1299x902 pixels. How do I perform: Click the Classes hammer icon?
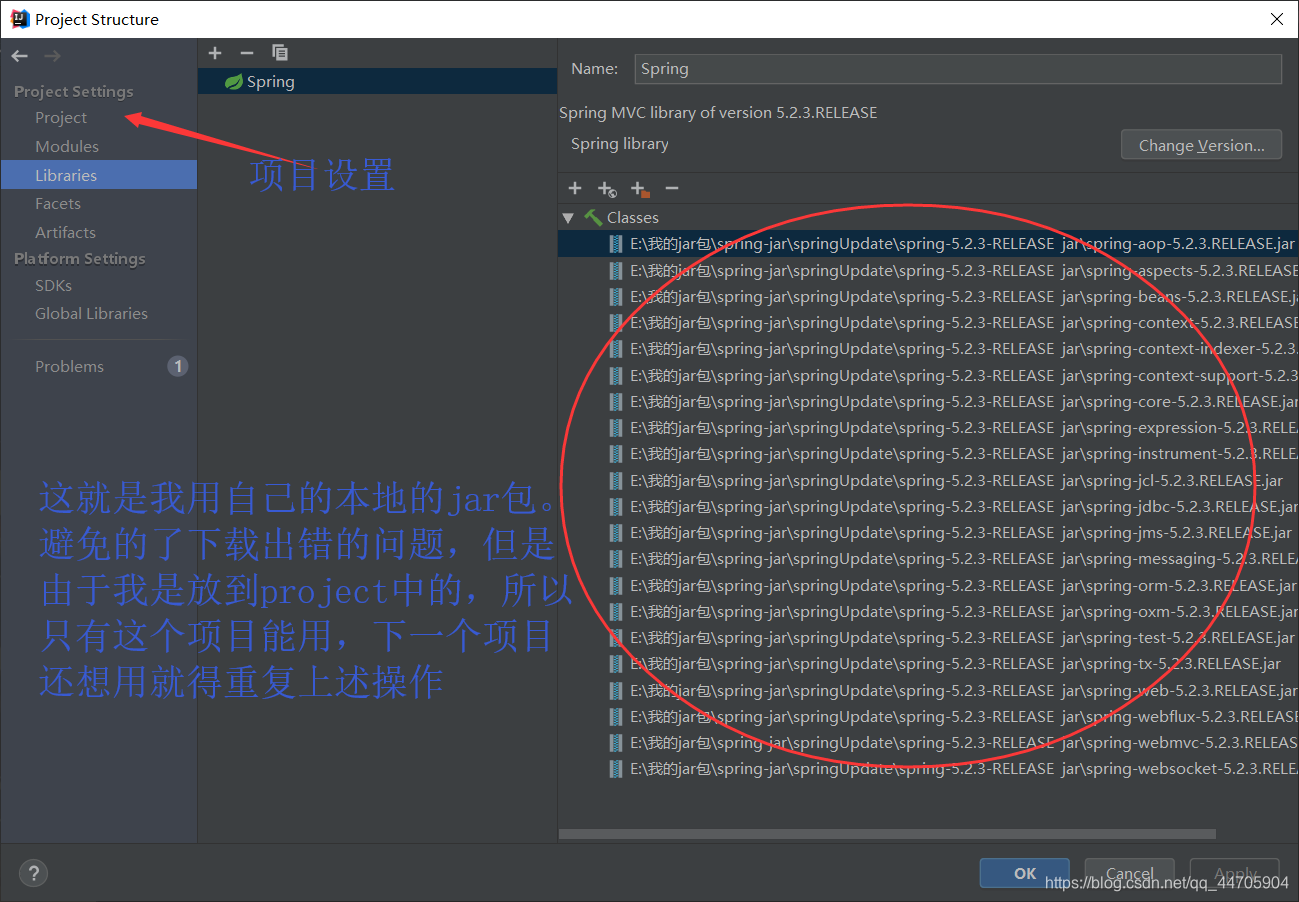pyautogui.click(x=593, y=217)
